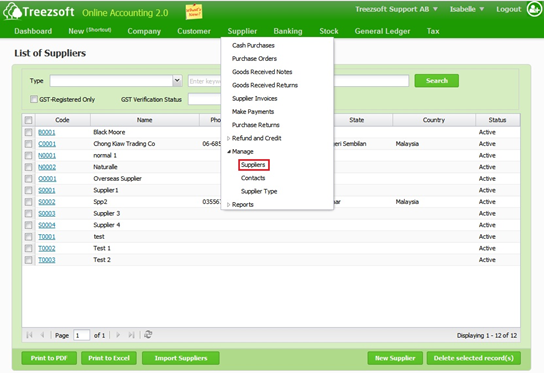Open the Tax menu
Viewport: 544px width, 373px height.
point(433,31)
